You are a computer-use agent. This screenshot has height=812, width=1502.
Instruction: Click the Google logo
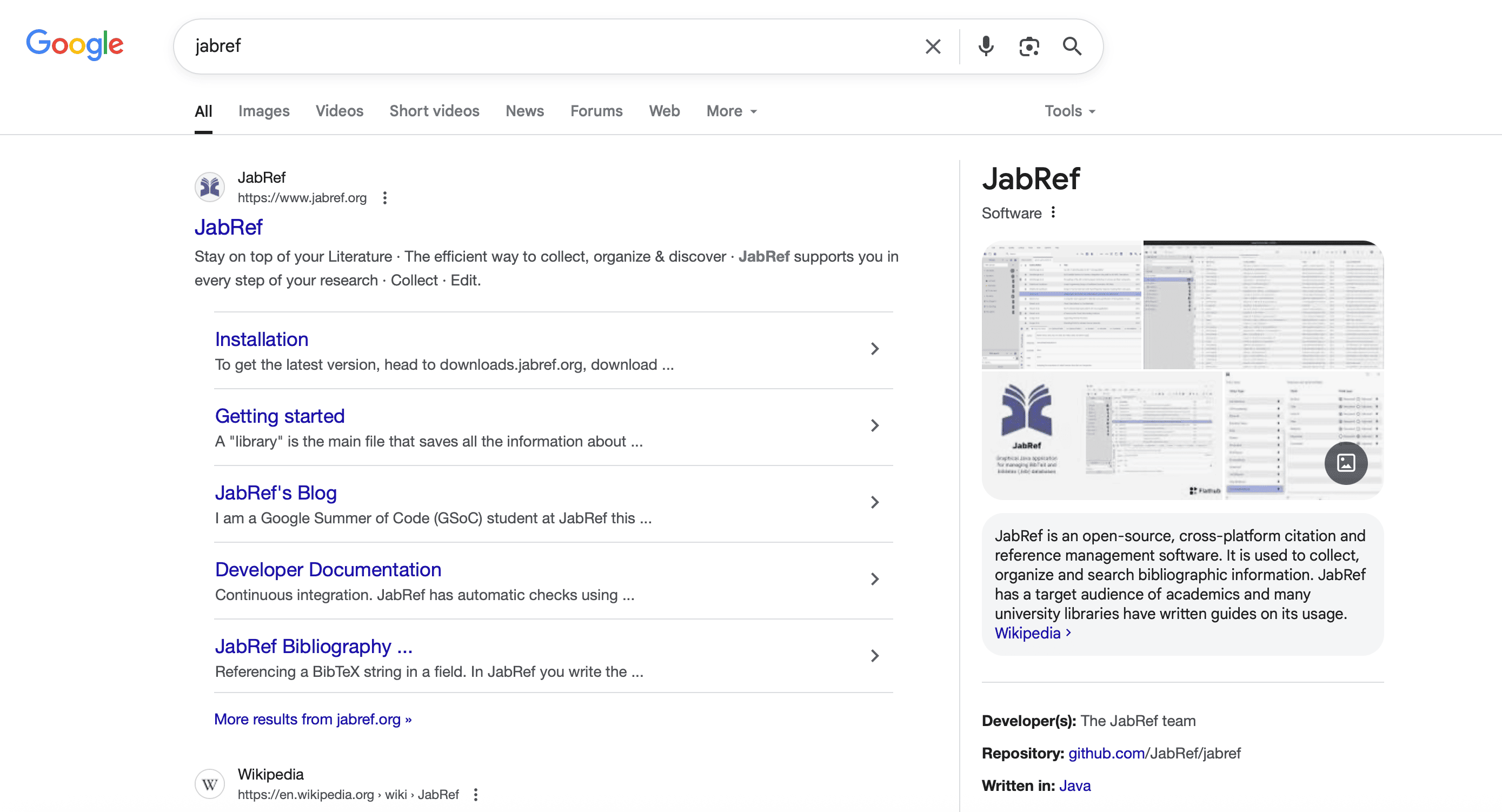click(x=75, y=44)
